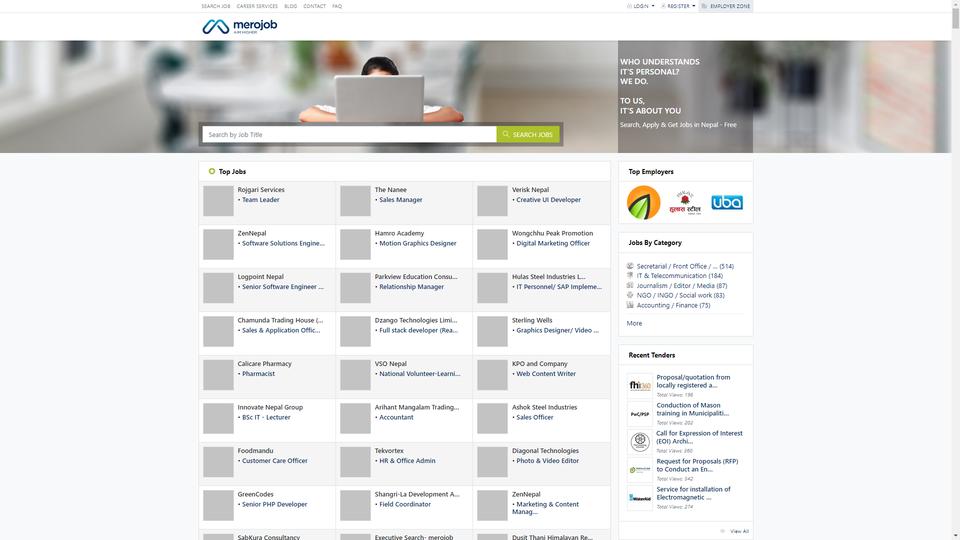Click the Journalism category icon
The height and width of the screenshot is (540, 960).
[630, 285]
